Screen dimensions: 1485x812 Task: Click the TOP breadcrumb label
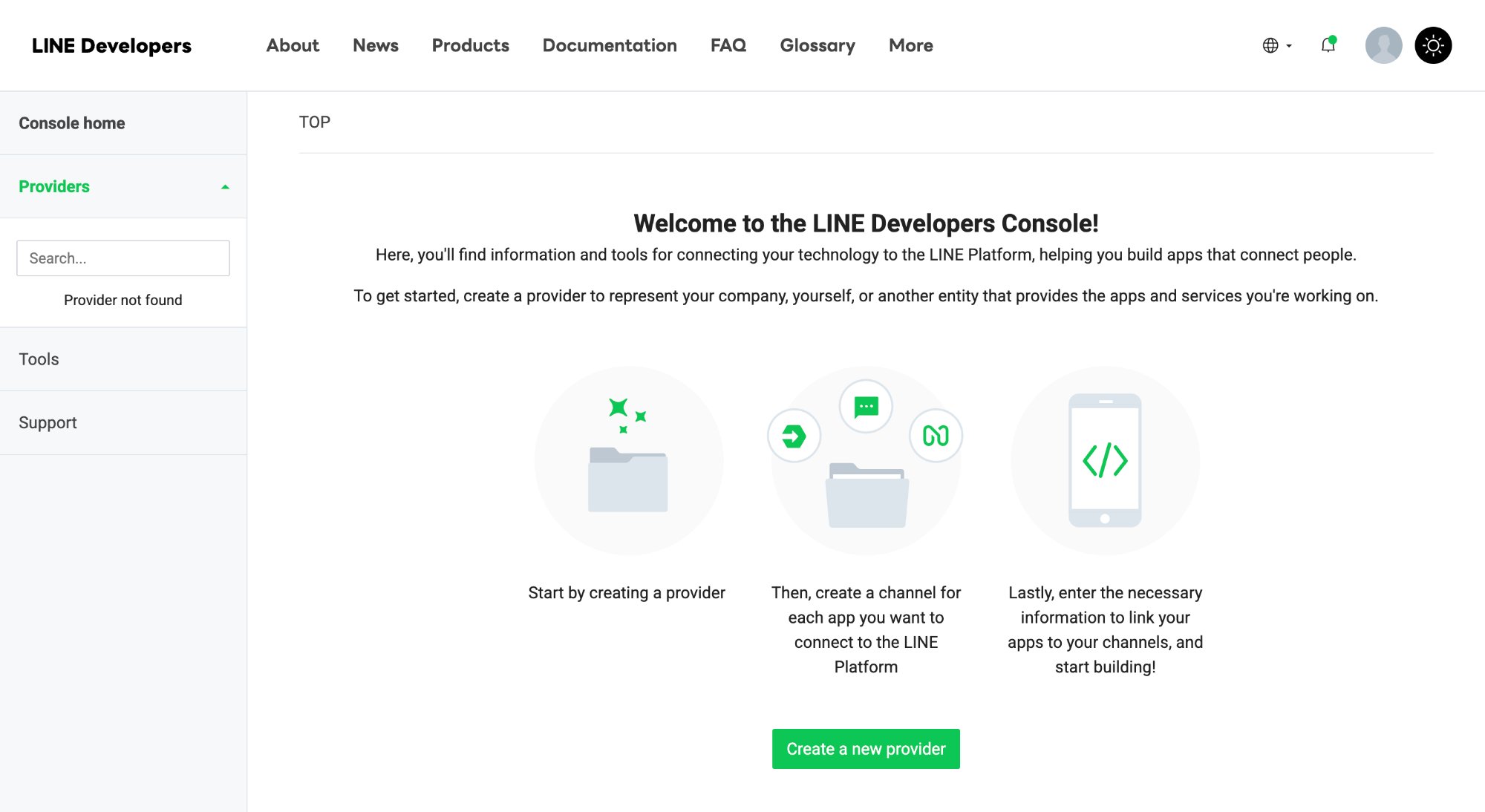pos(315,122)
